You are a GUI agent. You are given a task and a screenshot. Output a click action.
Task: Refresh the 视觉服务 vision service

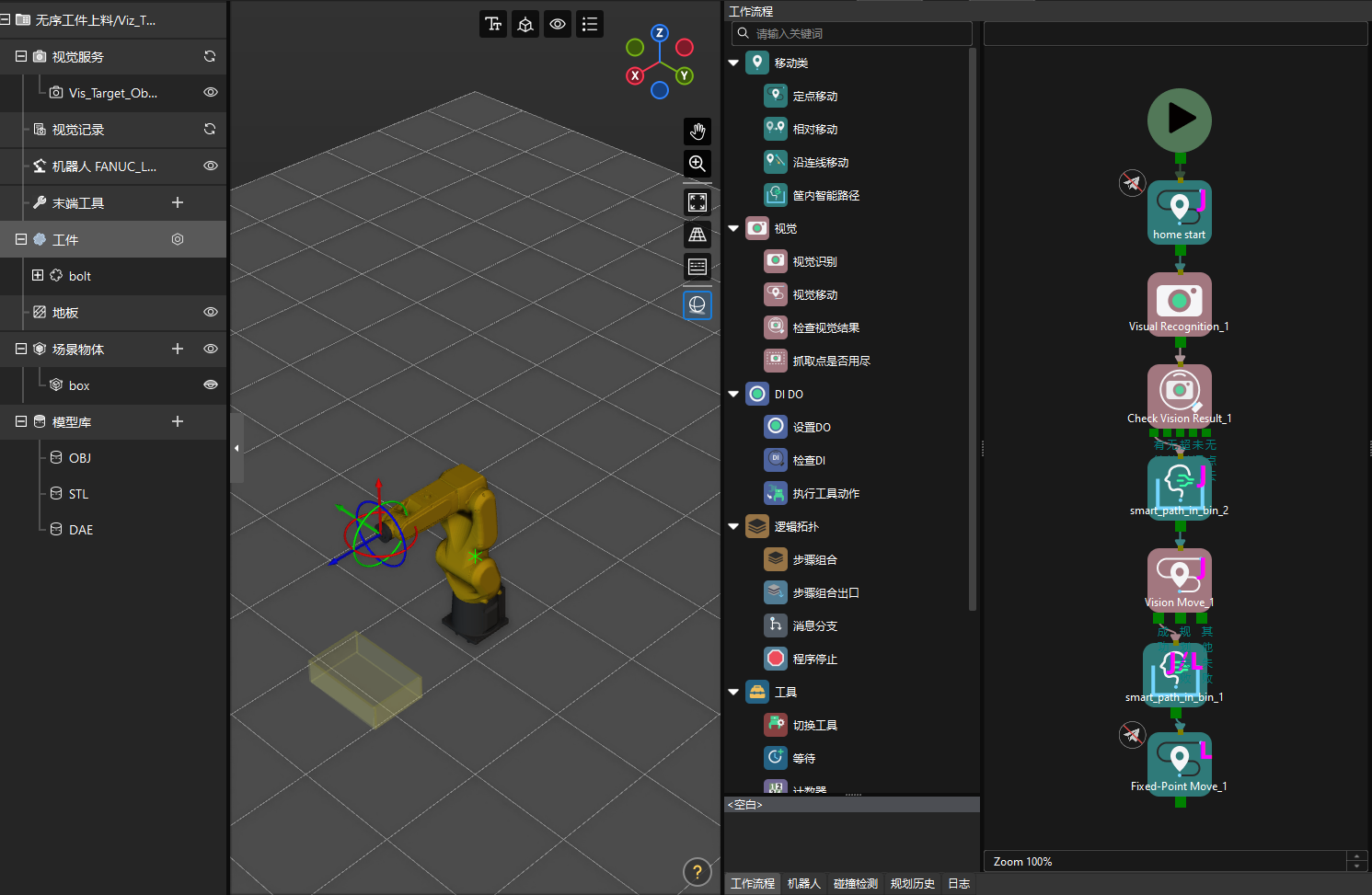[x=210, y=56]
